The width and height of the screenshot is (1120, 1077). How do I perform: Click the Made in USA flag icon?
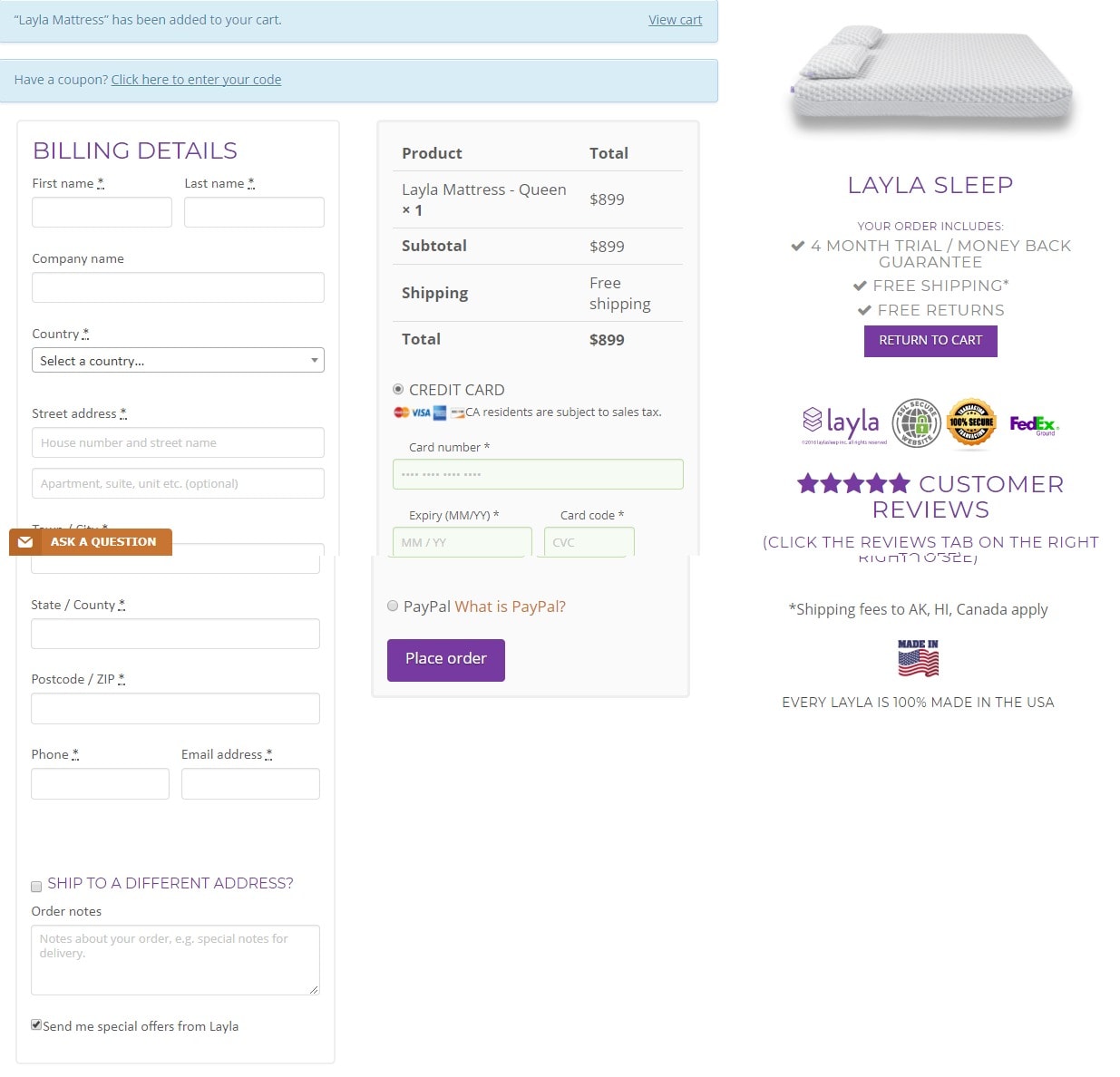918,658
